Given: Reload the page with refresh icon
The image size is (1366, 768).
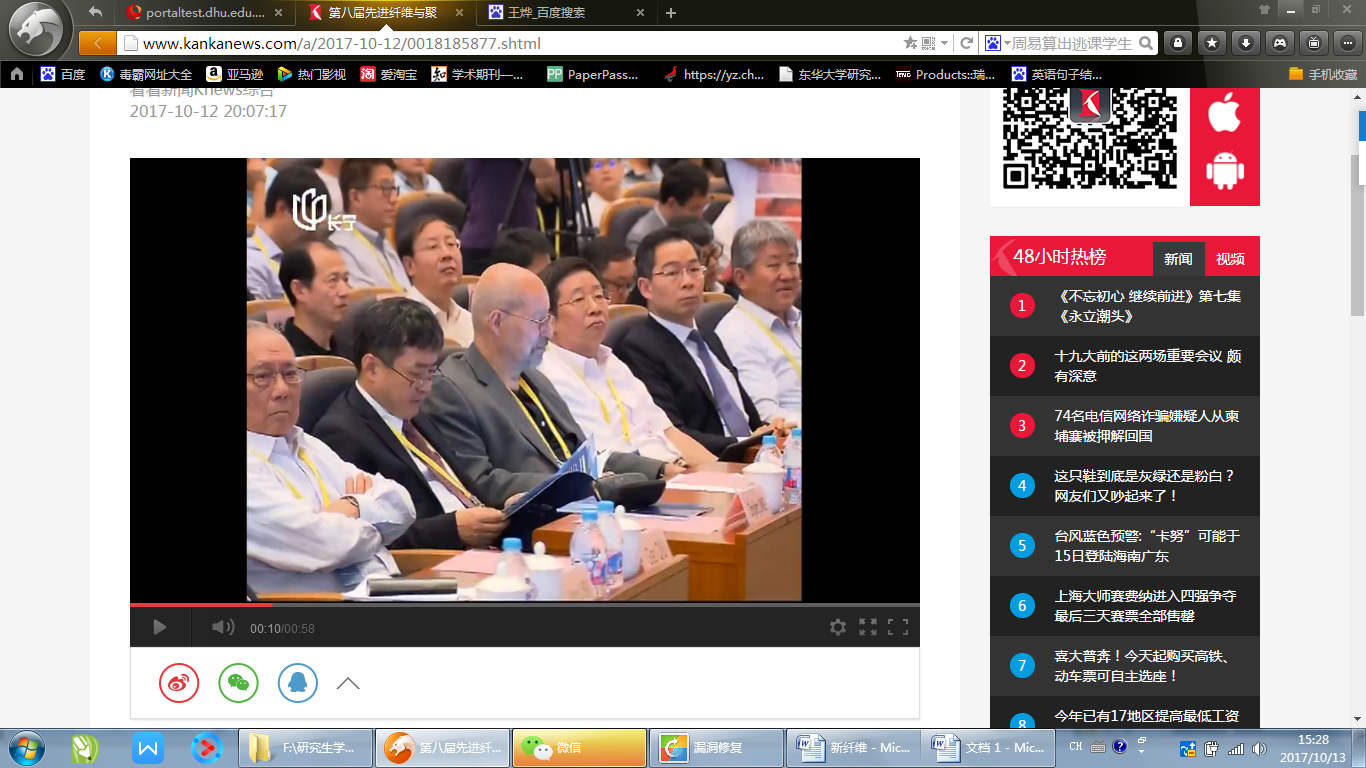Looking at the screenshot, I should tap(967, 43).
